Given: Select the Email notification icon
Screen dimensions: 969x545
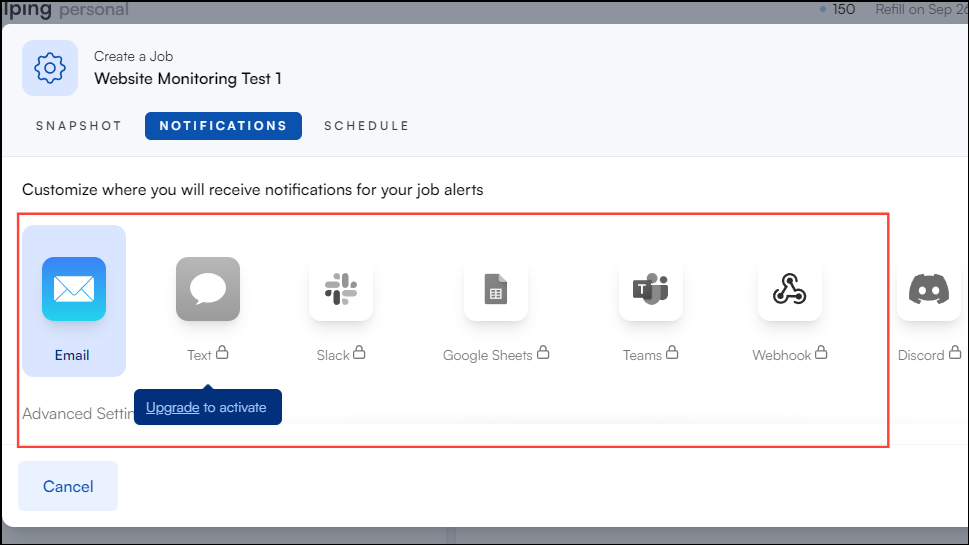Looking at the screenshot, I should 74,289.
